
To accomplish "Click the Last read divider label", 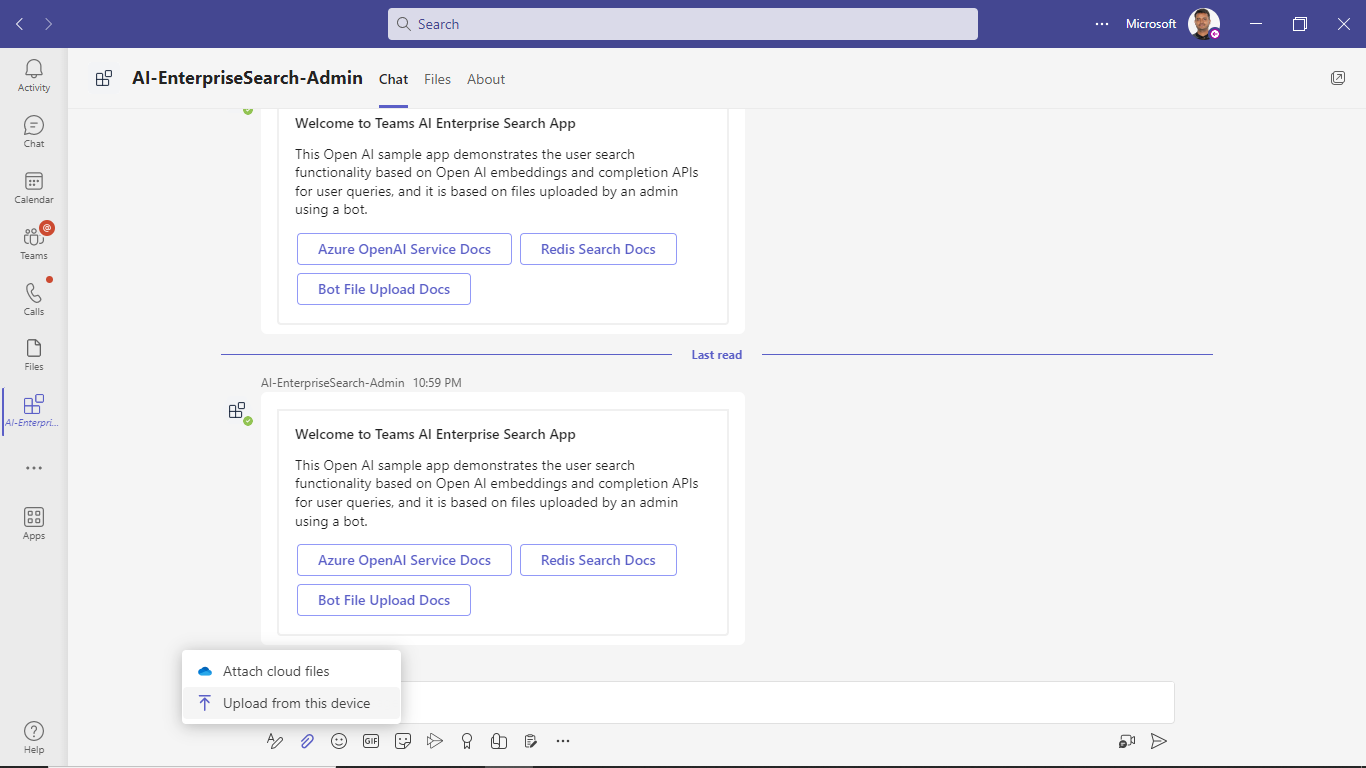I will coord(717,355).
